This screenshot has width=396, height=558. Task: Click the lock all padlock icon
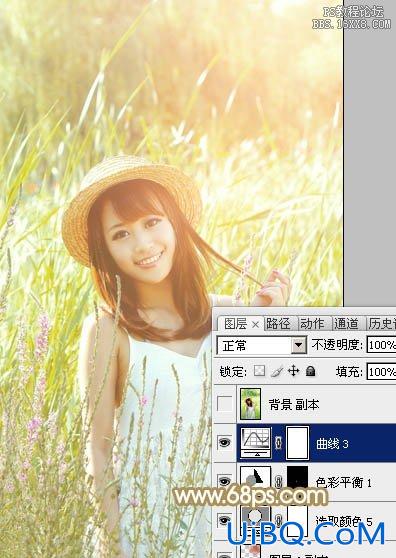[311, 371]
